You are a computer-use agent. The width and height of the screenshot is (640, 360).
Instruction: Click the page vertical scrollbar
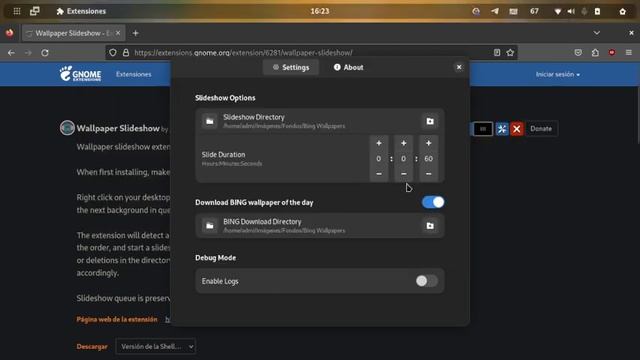click(637, 115)
